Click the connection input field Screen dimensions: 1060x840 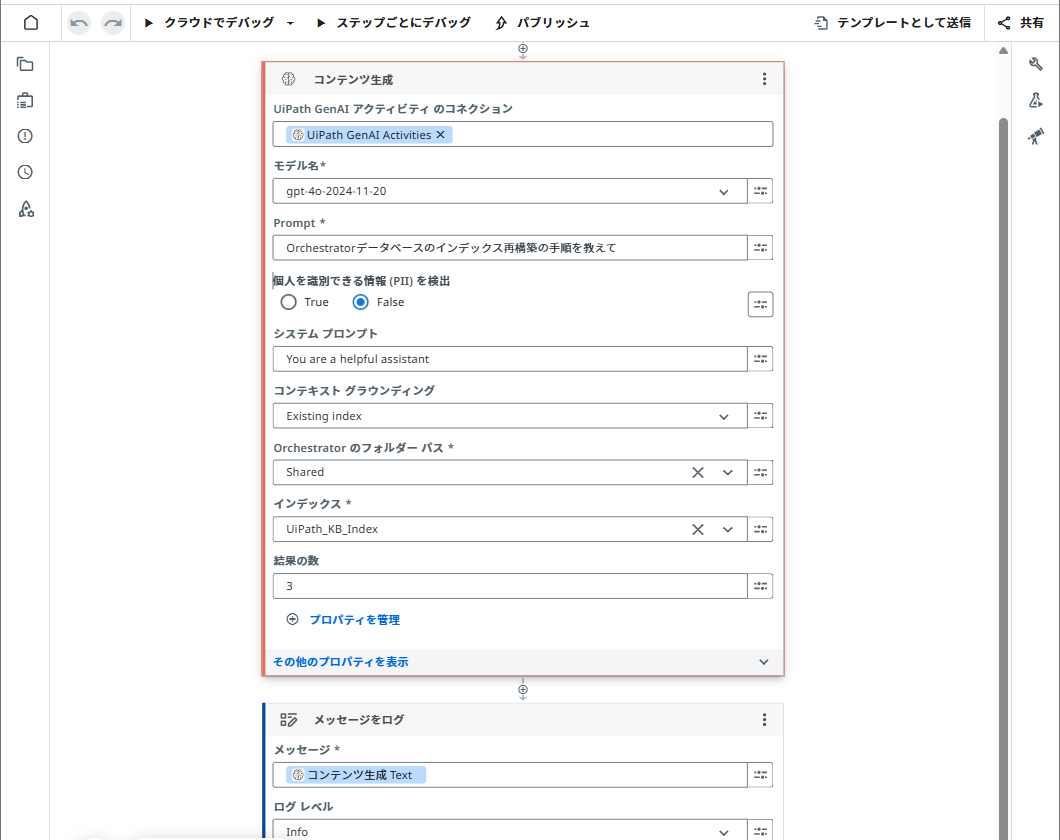[x=523, y=134]
